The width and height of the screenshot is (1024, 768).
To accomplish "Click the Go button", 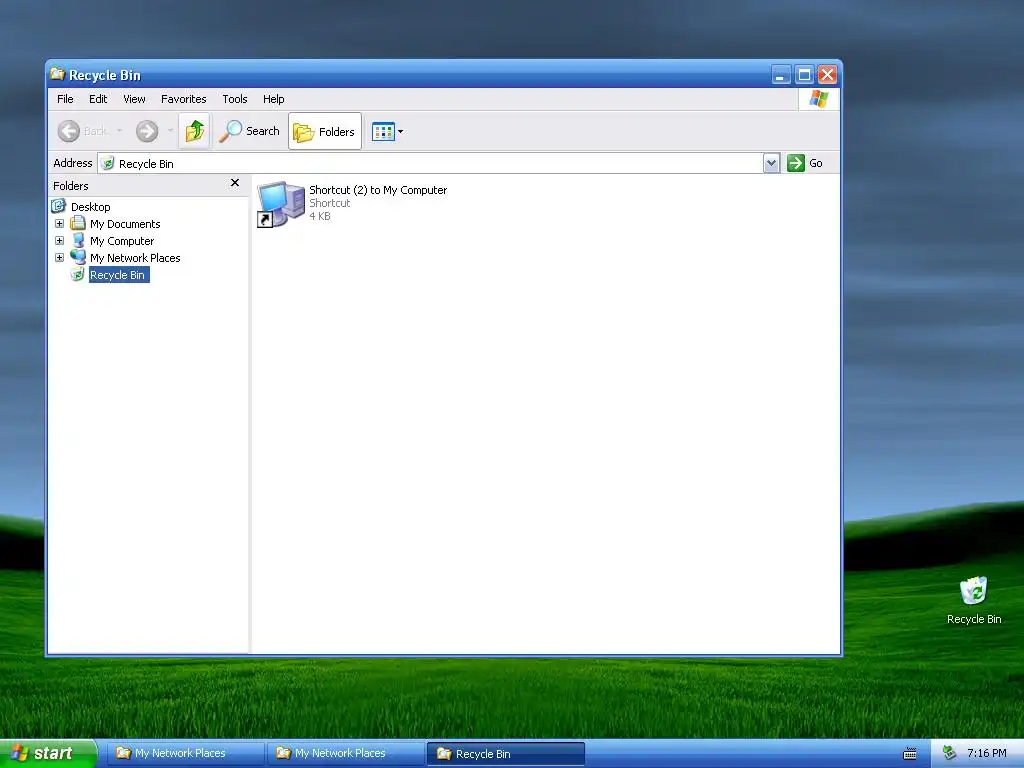I will point(805,163).
